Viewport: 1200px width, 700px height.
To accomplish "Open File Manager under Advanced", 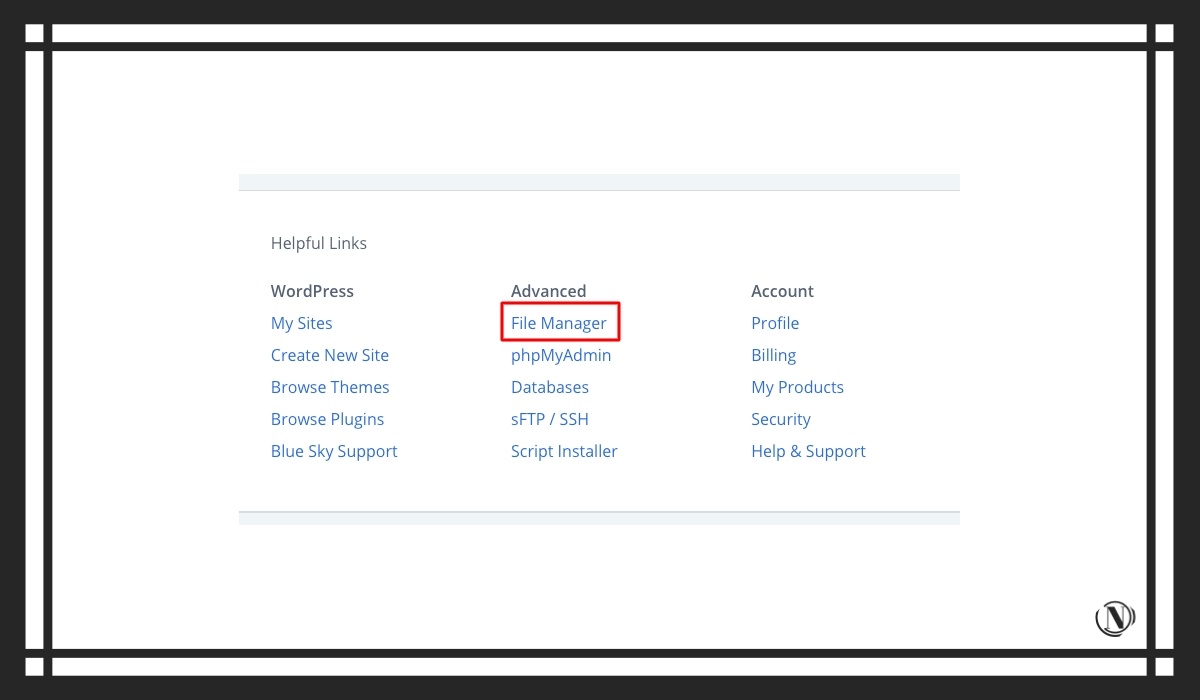I will click(x=559, y=323).
